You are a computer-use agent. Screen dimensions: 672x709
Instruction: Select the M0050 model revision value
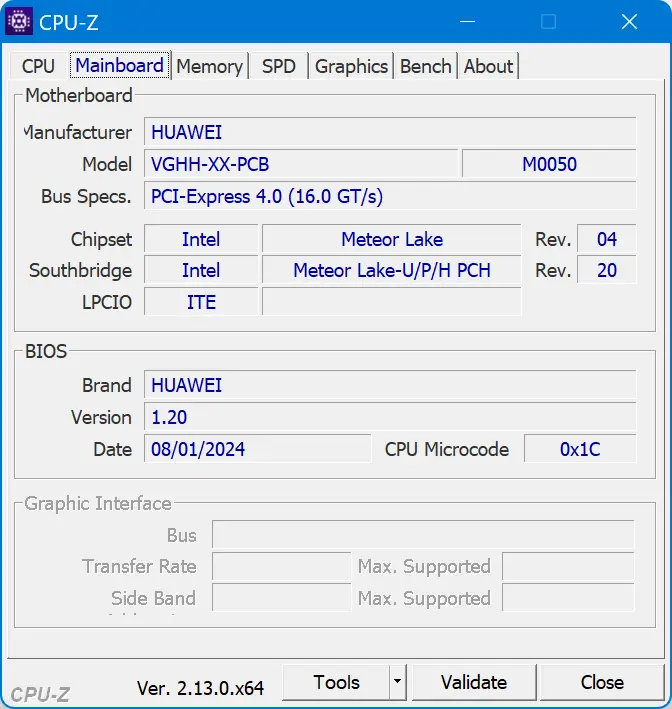(x=549, y=164)
